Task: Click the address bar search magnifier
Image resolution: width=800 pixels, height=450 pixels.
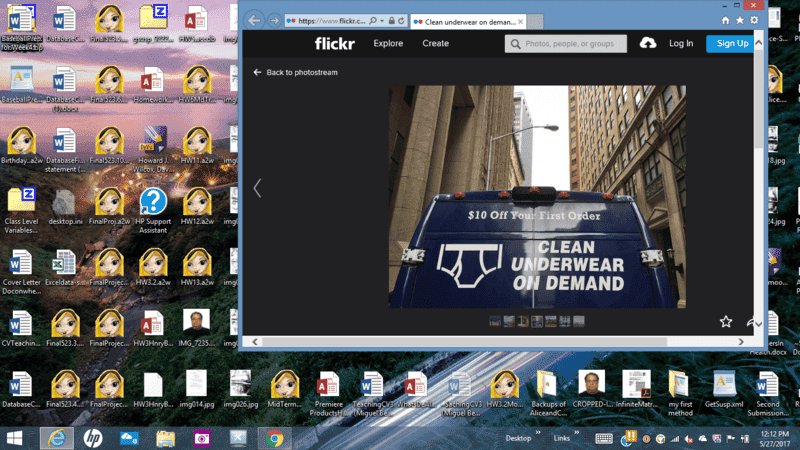Action: tap(373, 21)
